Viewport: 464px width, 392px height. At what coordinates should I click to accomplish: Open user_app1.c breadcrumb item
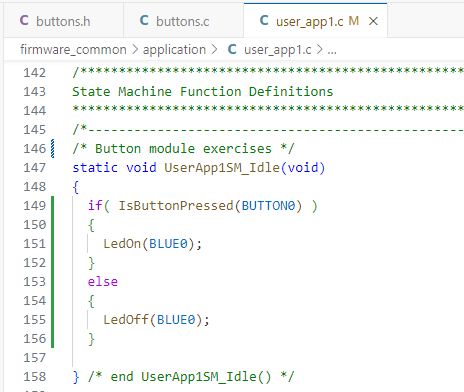278,50
